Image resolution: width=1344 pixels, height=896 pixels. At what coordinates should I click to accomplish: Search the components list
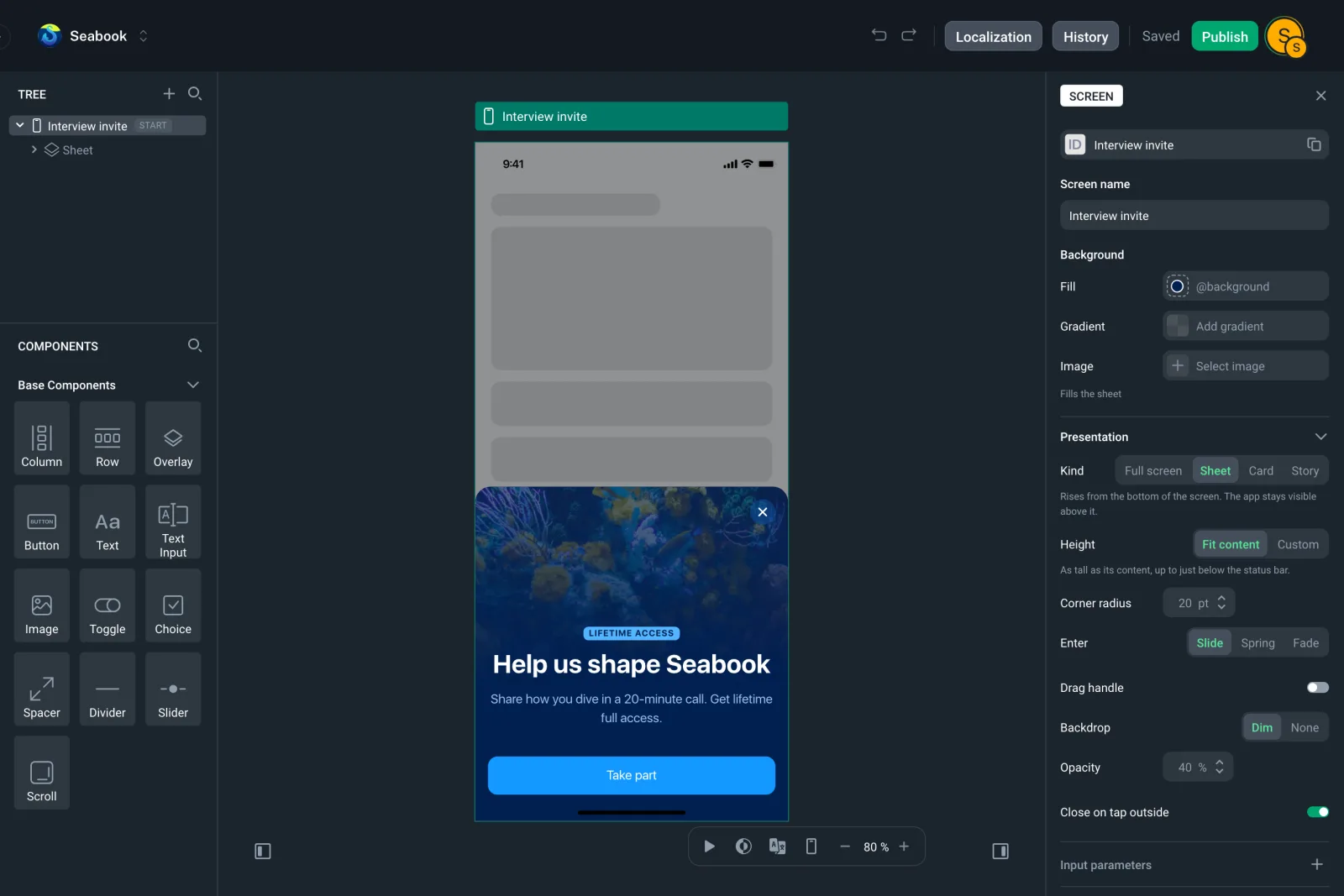pos(194,345)
